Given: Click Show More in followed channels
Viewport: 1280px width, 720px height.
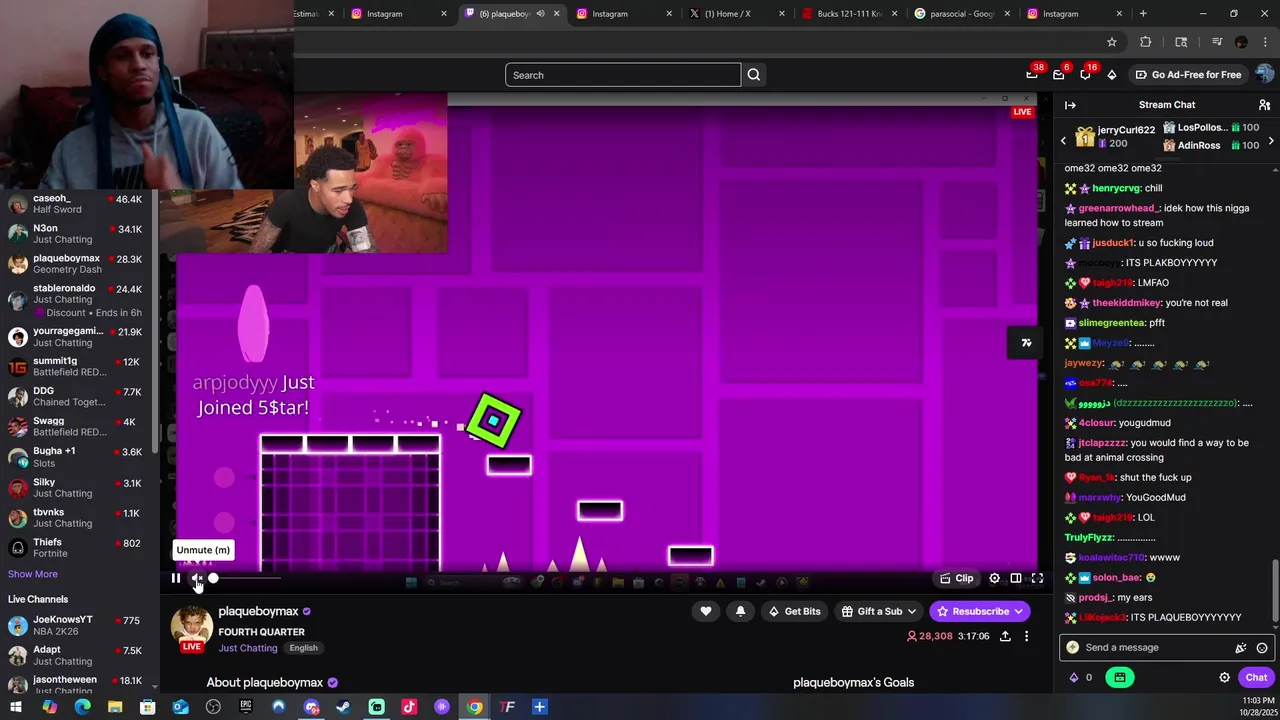Looking at the screenshot, I should click(x=33, y=574).
